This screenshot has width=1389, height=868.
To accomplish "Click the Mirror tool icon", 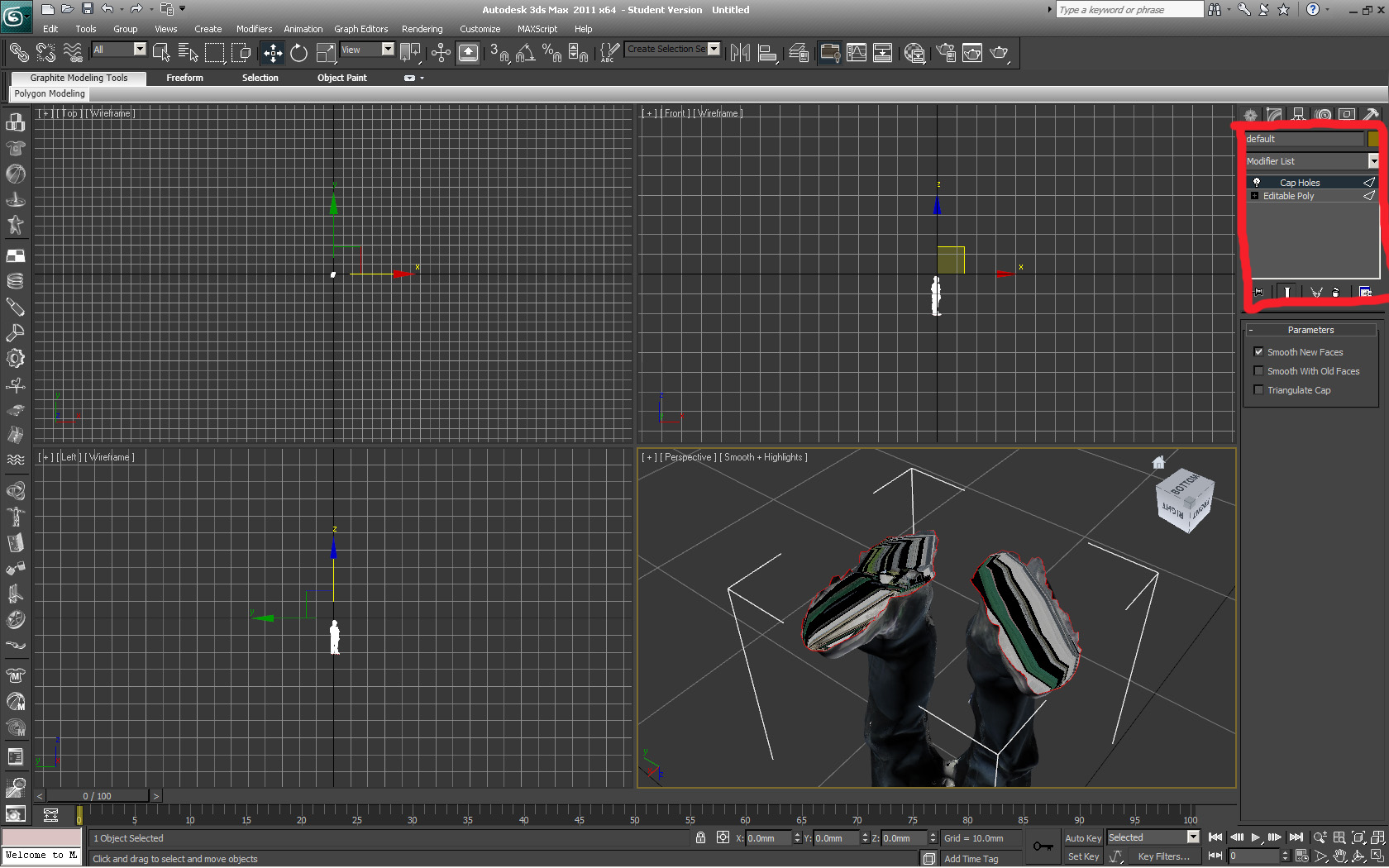I will click(740, 53).
